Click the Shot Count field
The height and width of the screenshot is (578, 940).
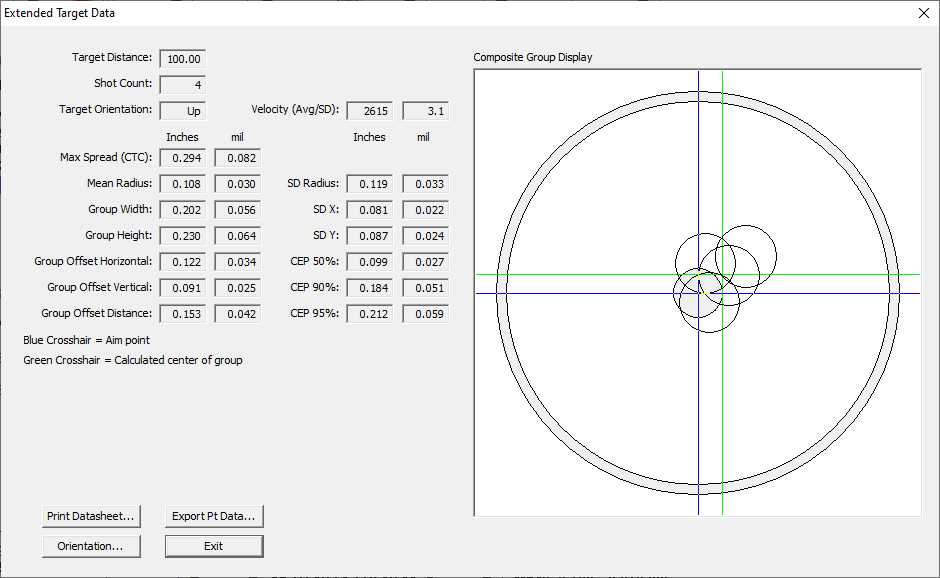(x=183, y=85)
